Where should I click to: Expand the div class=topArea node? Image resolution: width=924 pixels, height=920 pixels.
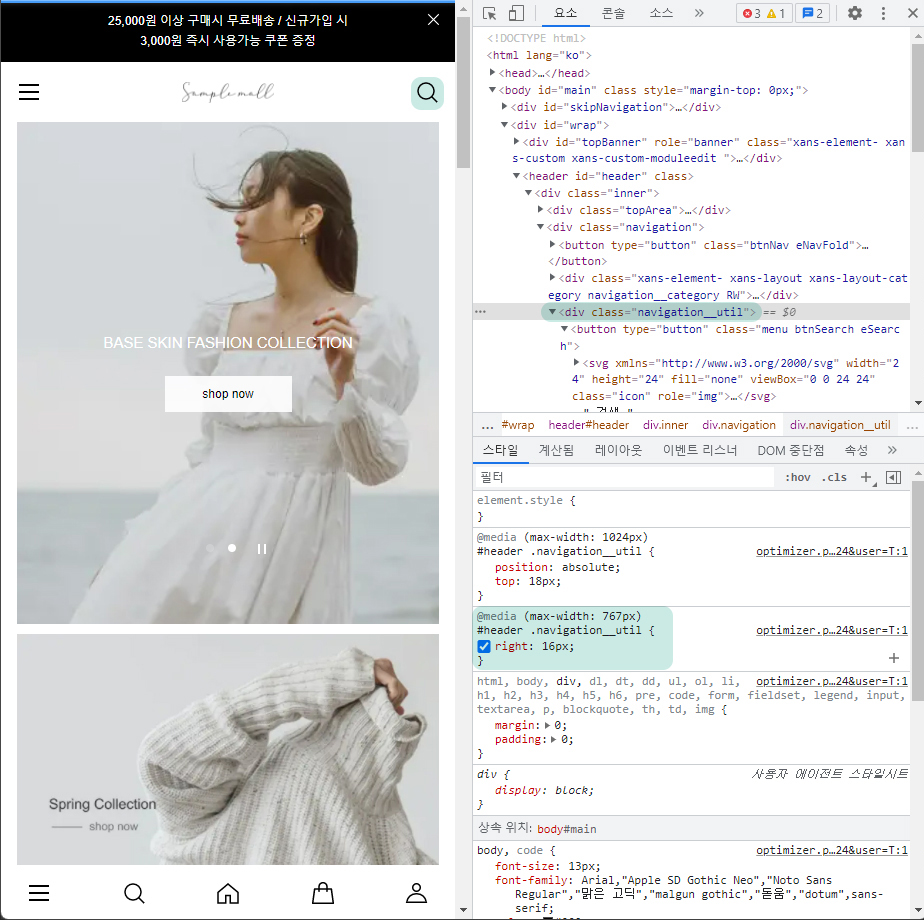[540, 209]
